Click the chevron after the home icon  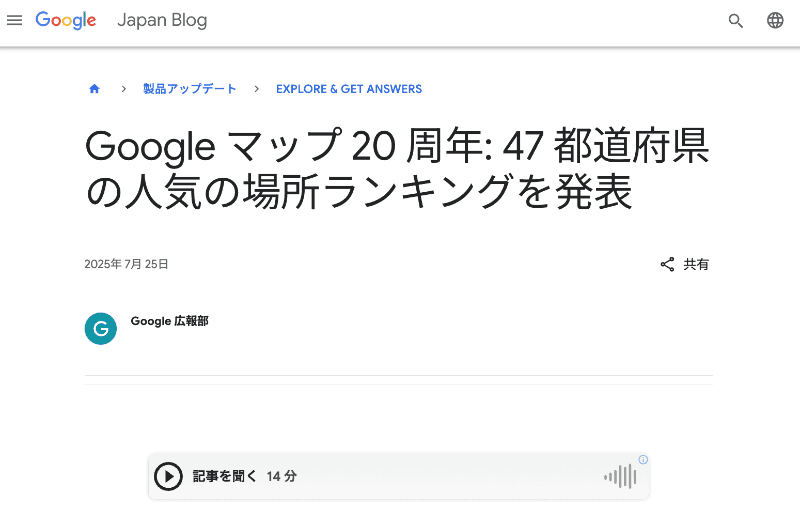click(x=123, y=89)
